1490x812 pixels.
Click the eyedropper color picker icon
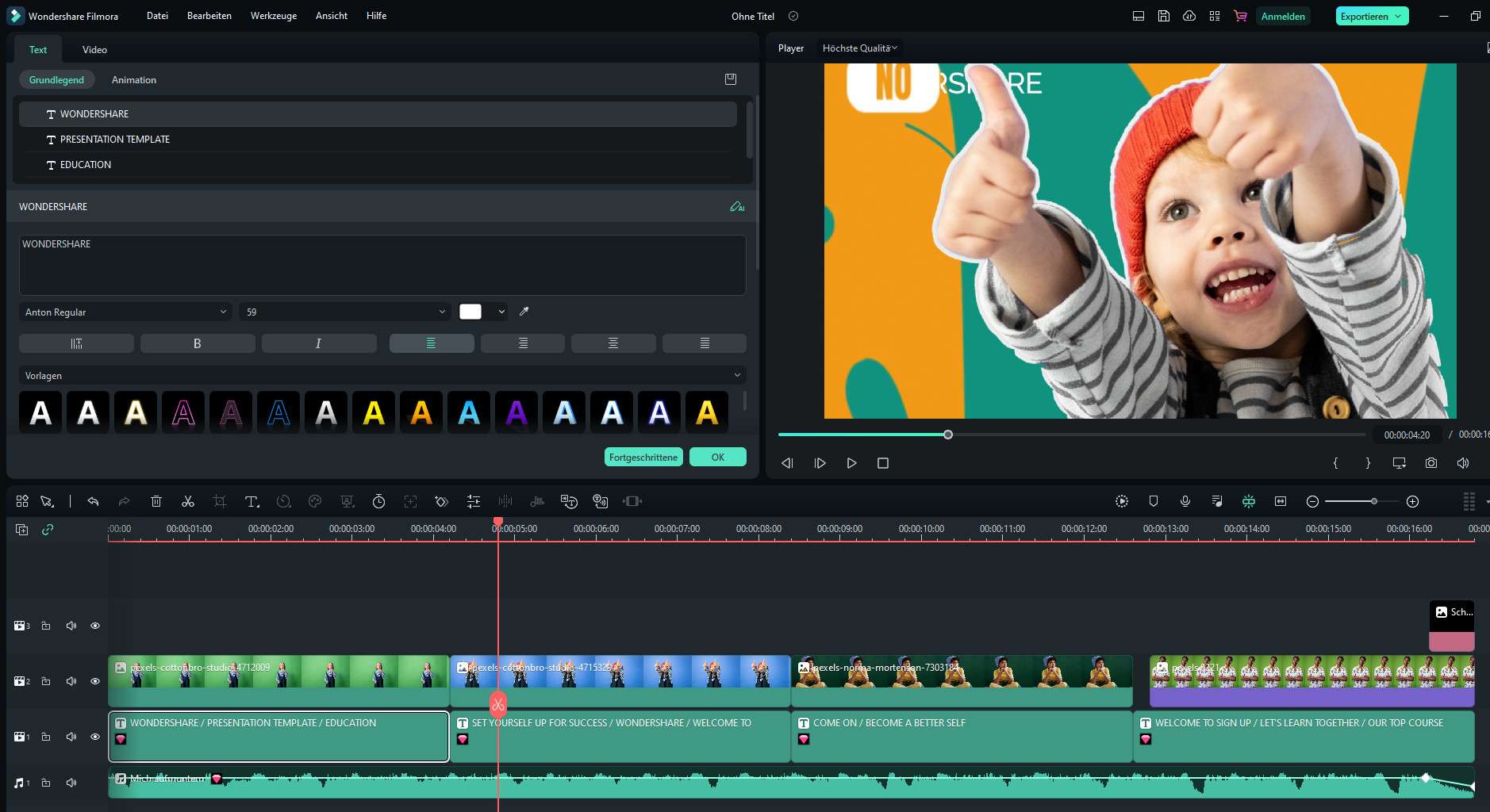(524, 312)
